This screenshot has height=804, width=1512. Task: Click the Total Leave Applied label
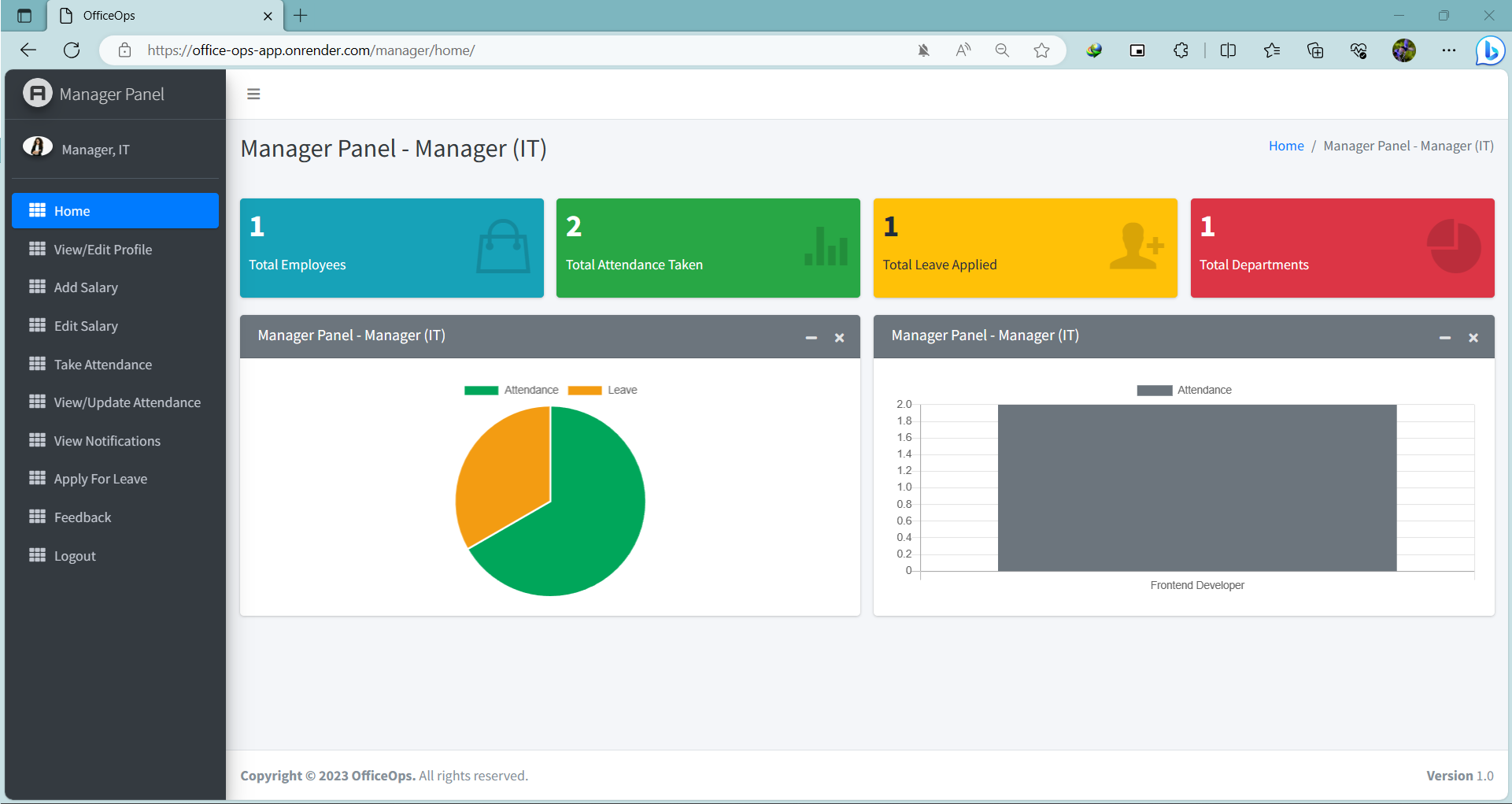(940, 265)
